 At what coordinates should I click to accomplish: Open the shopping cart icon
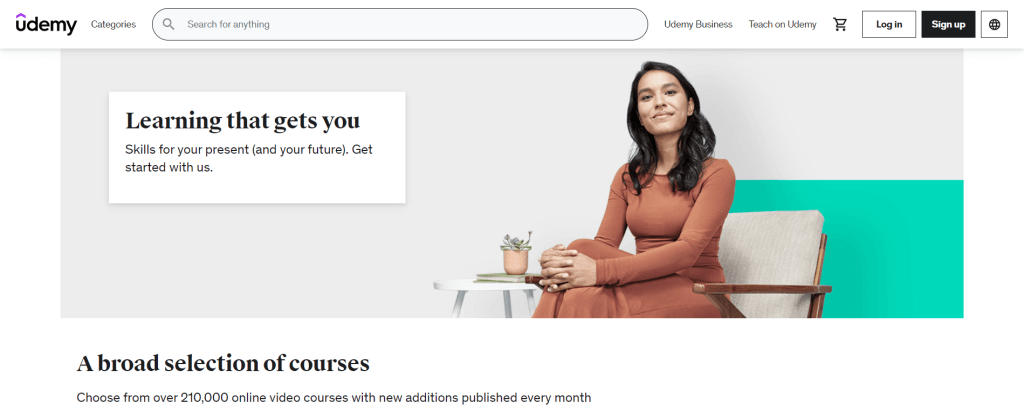pos(840,24)
